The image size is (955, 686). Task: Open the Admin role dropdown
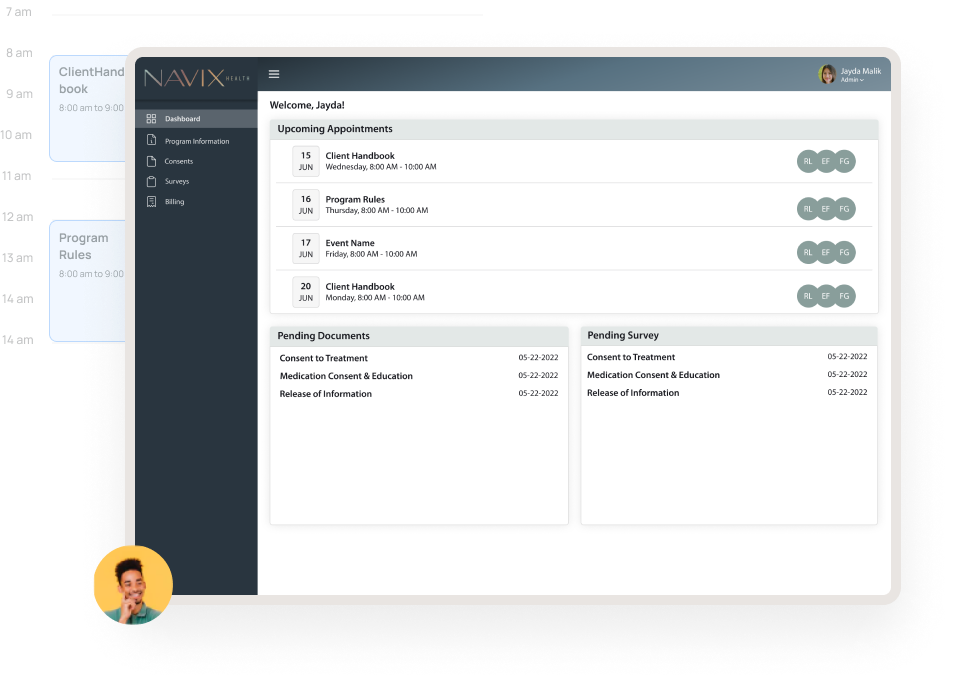pyautogui.click(x=852, y=79)
